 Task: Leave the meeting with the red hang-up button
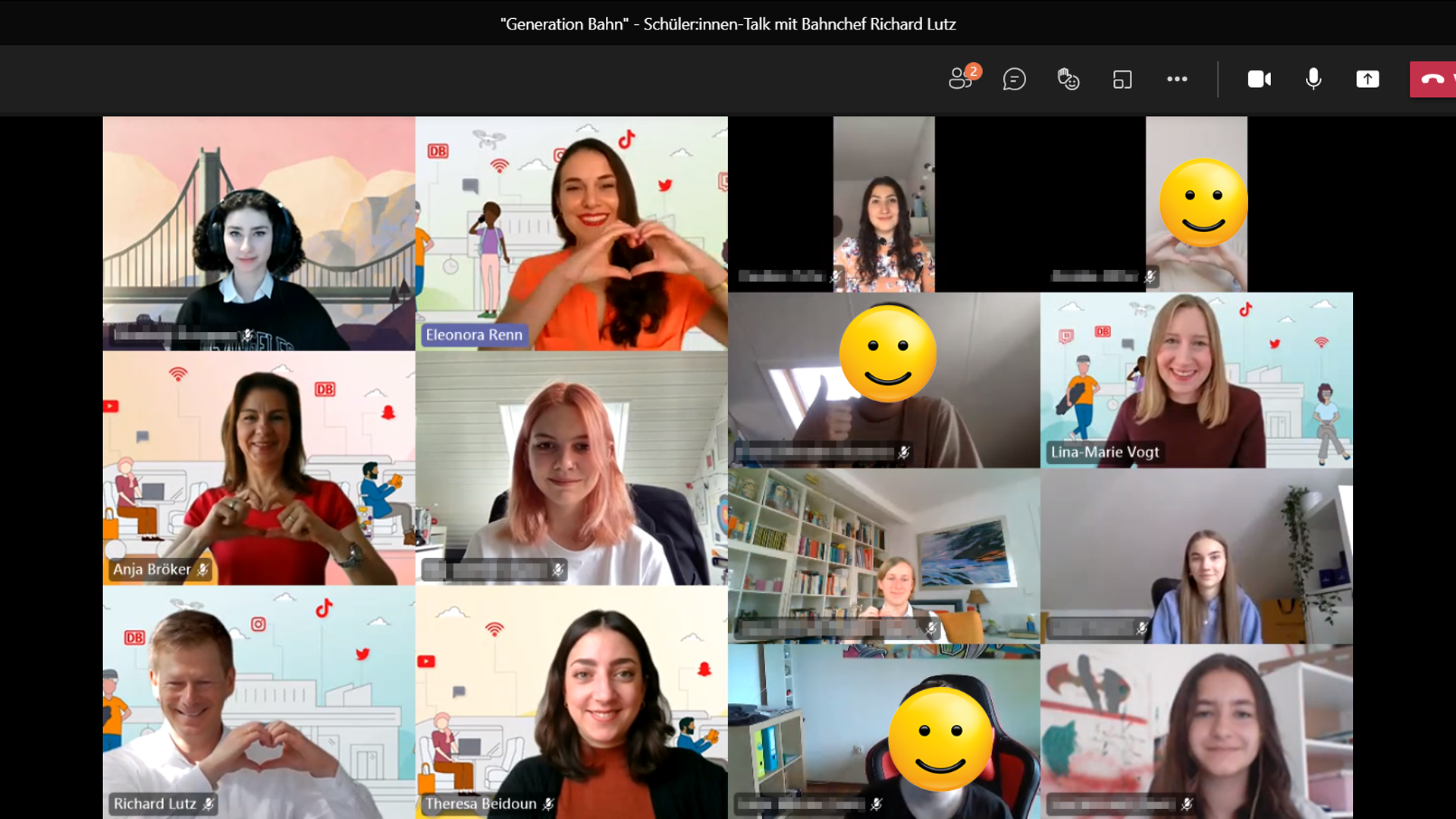[1432, 79]
